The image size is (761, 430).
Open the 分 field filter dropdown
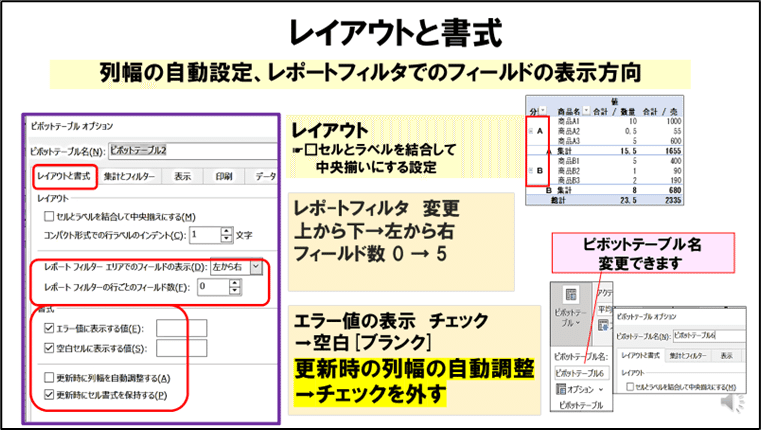point(543,111)
